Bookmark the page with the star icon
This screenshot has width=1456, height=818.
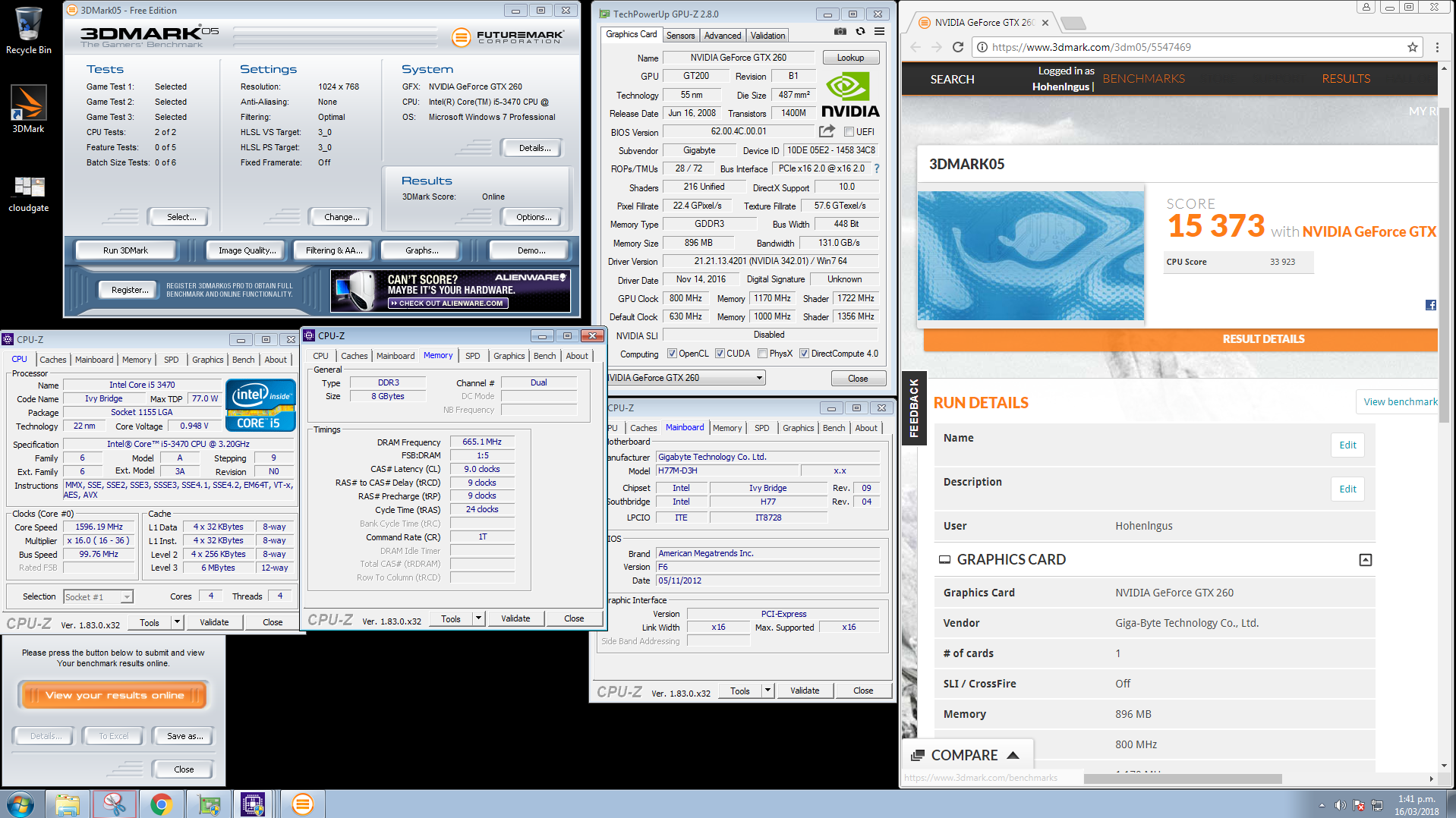1413,47
